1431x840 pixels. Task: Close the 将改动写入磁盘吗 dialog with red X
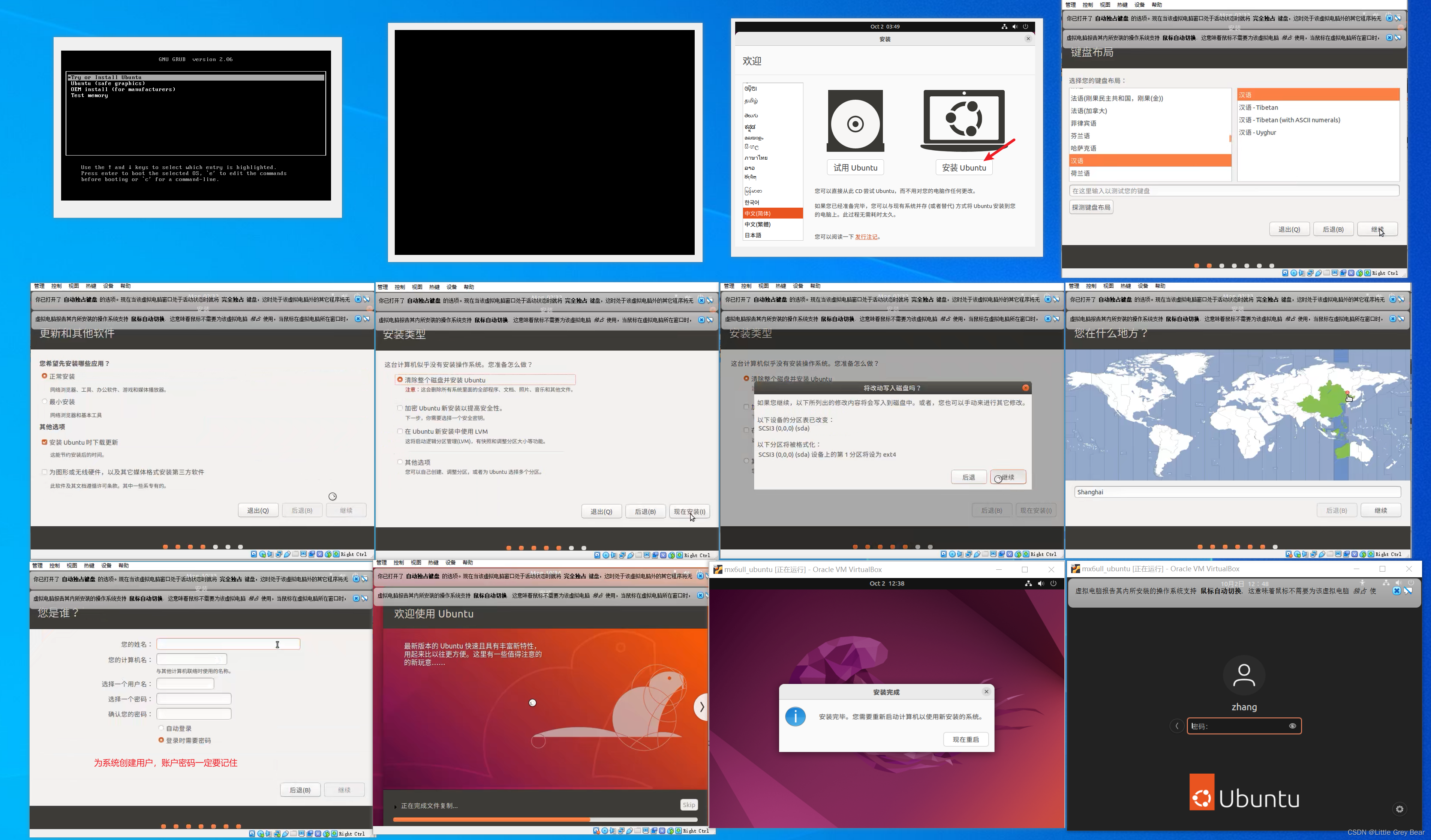tap(1026, 388)
